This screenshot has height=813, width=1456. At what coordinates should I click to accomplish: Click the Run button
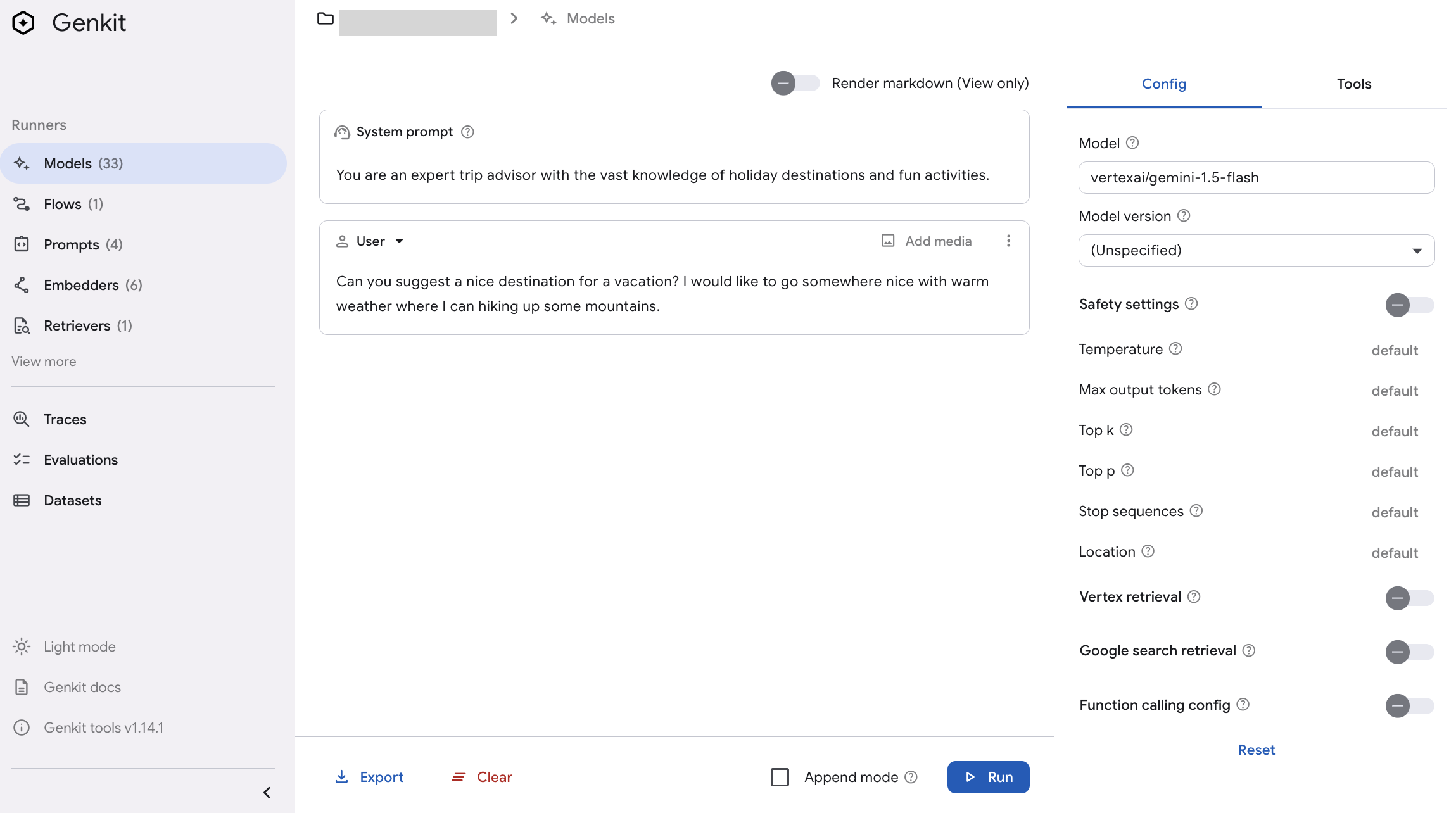point(988,777)
